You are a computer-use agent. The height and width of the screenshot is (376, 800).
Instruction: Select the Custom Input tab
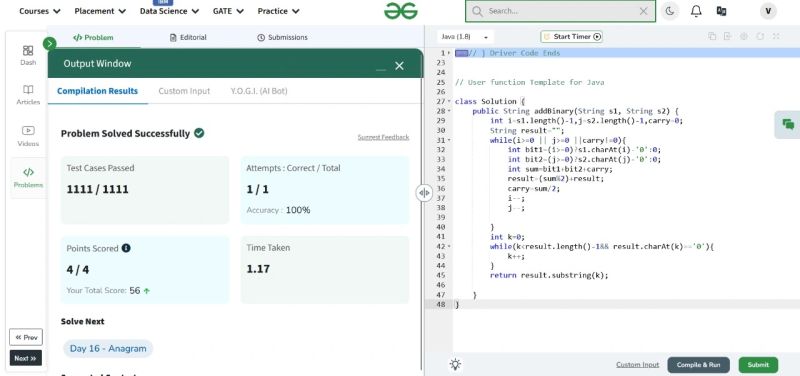[x=184, y=91]
